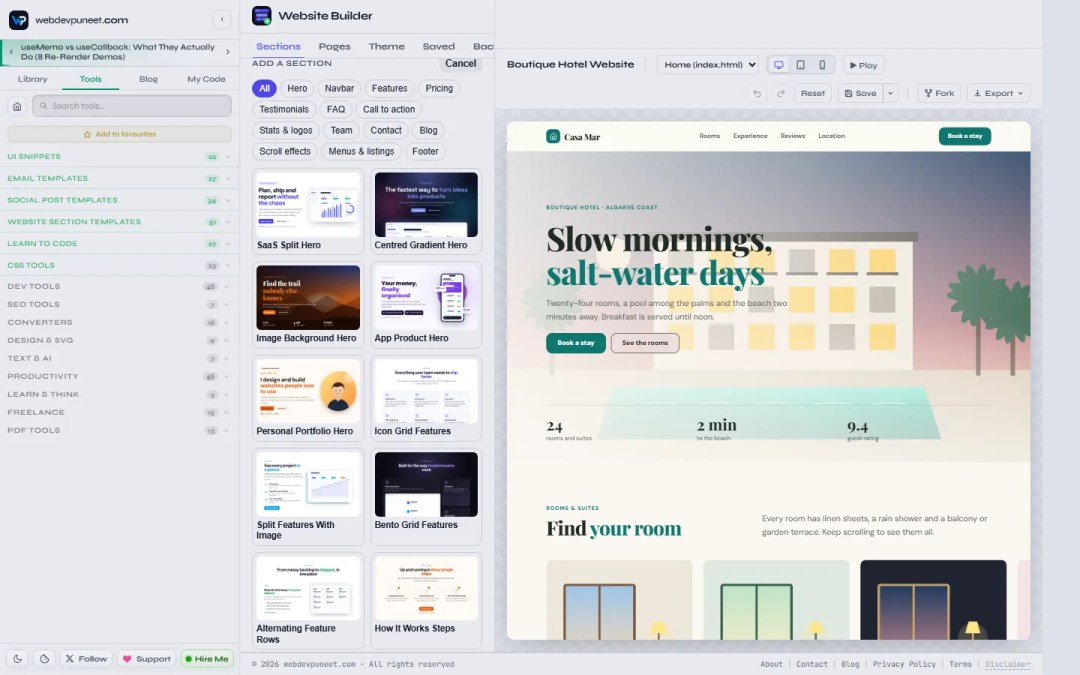The width and height of the screenshot is (1080, 675).
Task: Open the My Code tab
Action: (206, 79)
